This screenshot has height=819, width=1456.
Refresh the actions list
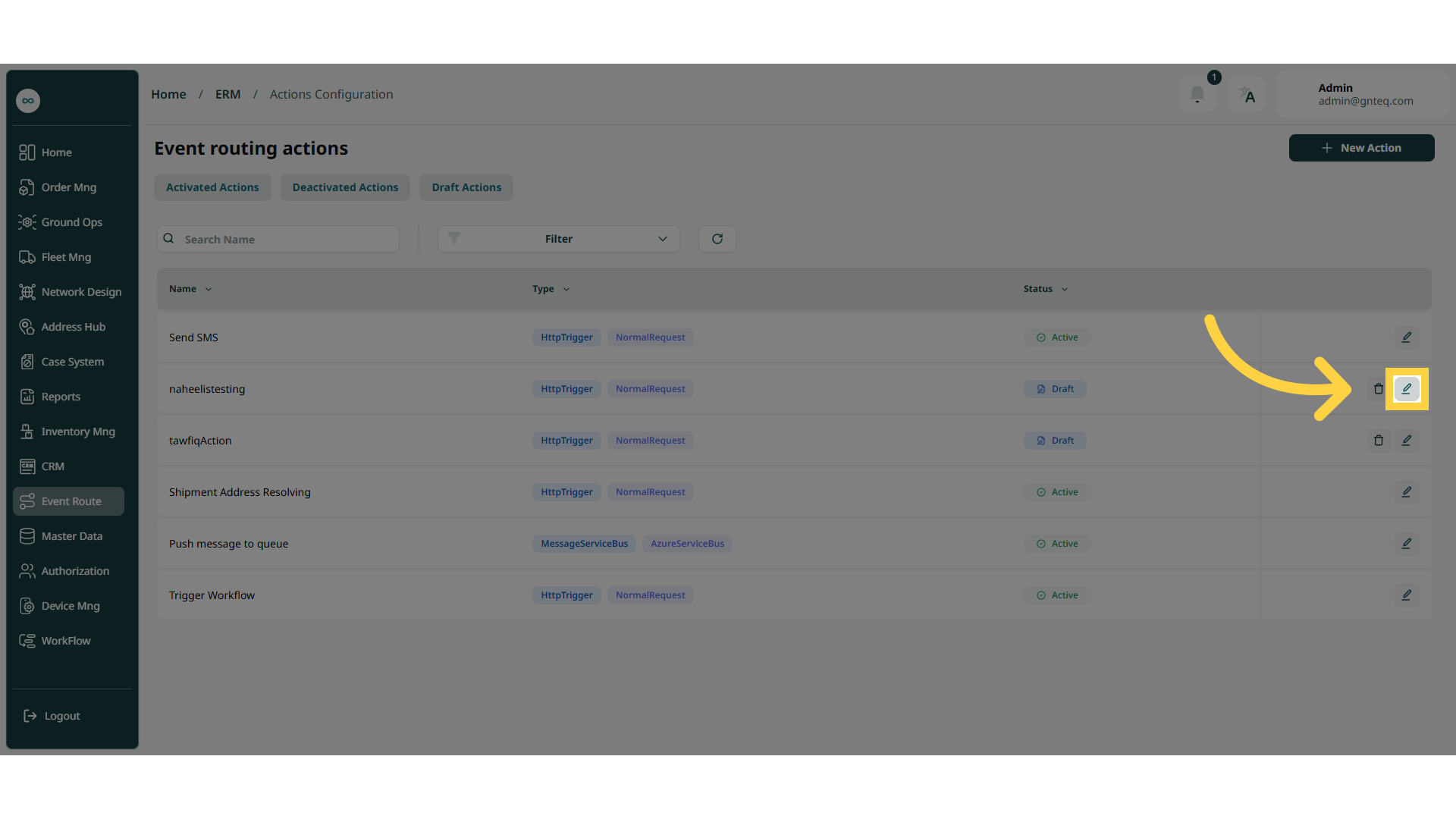pyautogui.click(x=717, y=239)
